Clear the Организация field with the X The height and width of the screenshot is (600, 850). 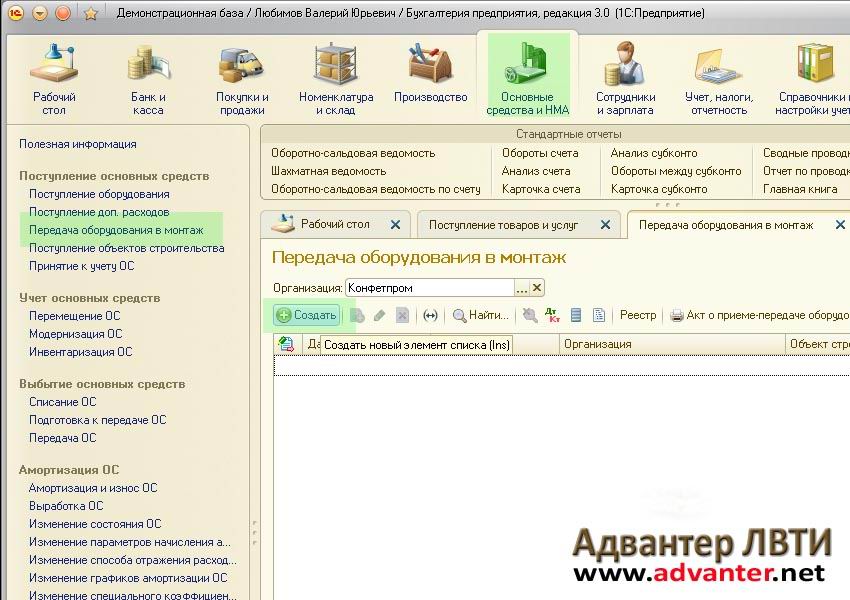[537, 288]
